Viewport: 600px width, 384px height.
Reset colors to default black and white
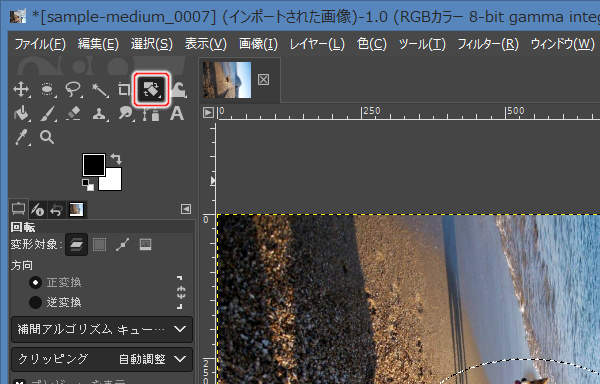(88, 185)
